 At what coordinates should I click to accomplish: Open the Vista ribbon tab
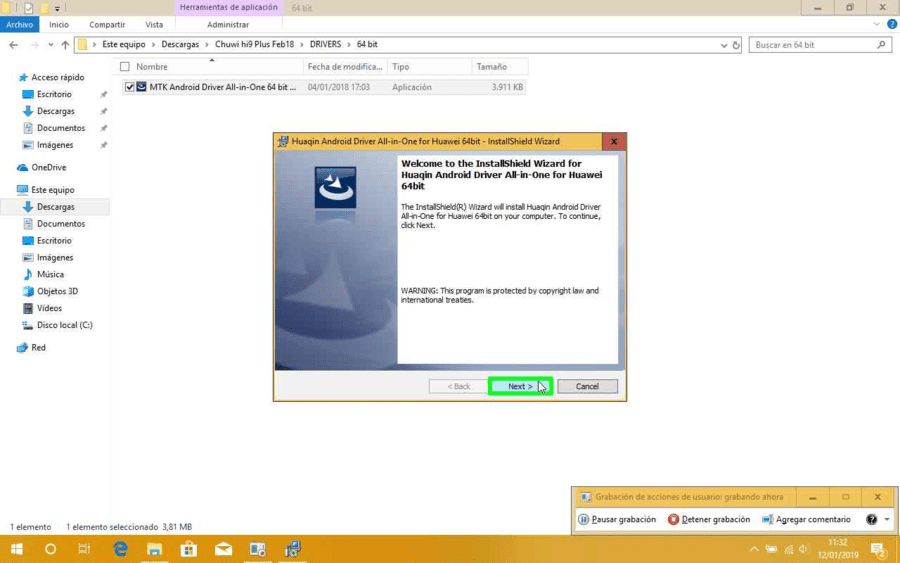154,25
